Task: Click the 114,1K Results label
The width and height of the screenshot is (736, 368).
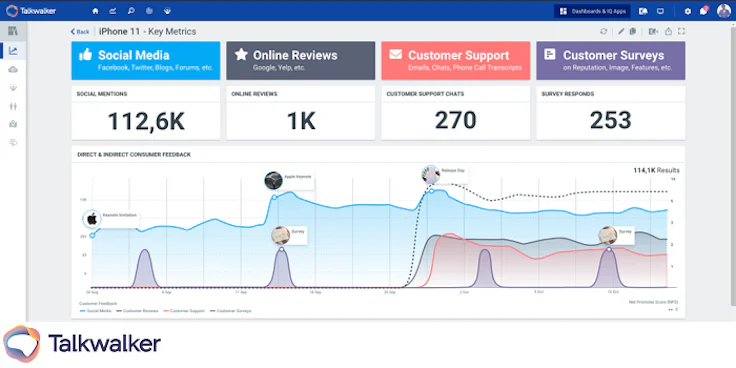Action: tap(656, 170)
